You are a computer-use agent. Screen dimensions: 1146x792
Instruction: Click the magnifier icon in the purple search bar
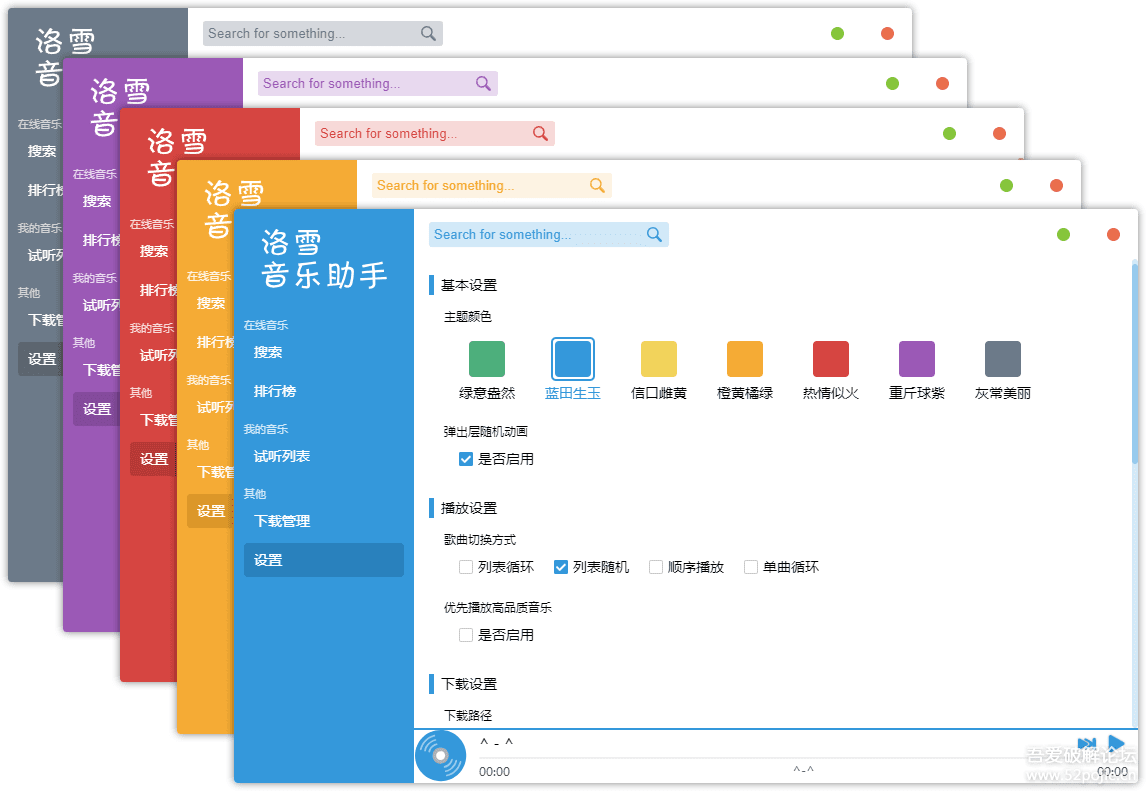[x=483, y=84]
